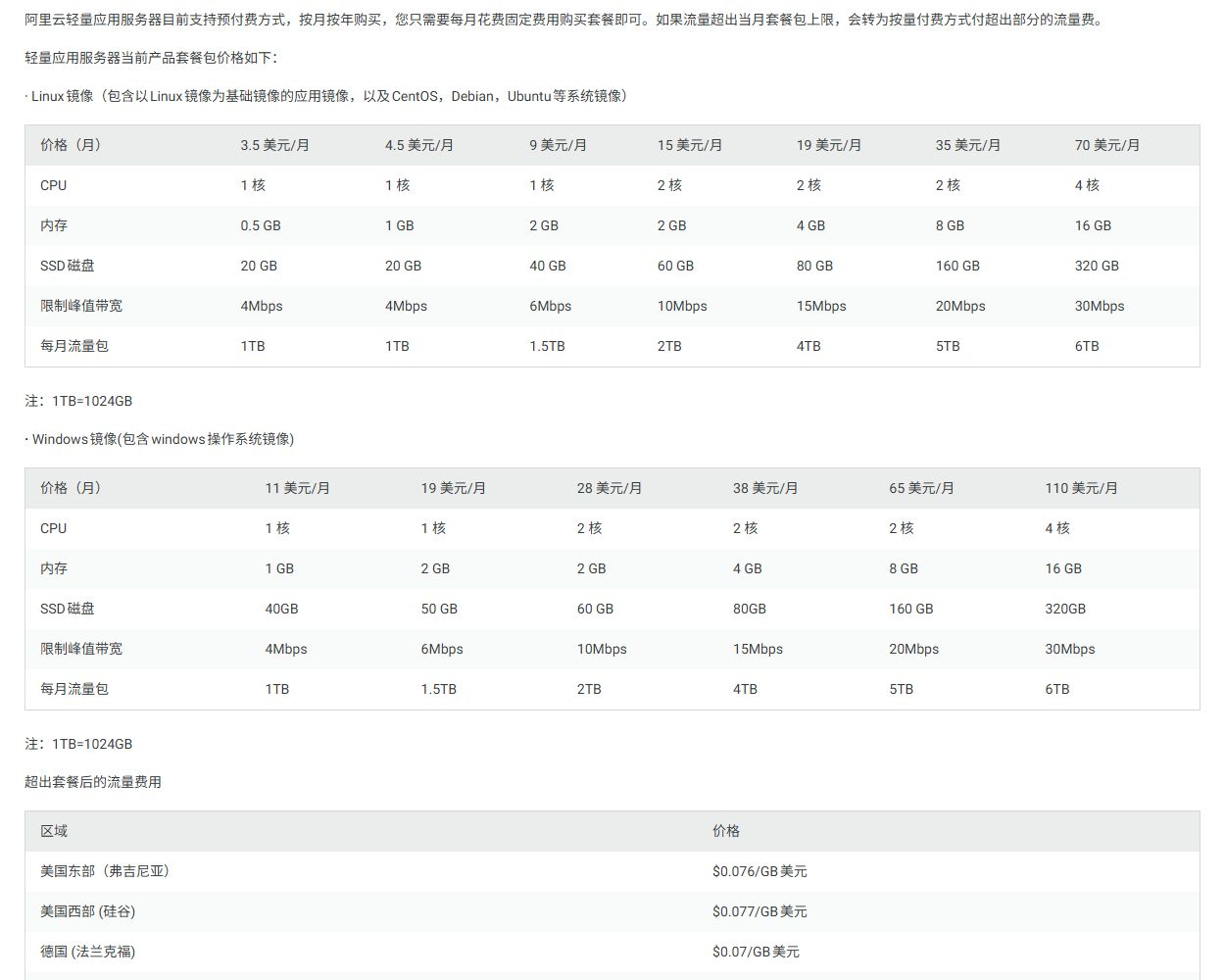Click the '超出套餐后的流量费用' heading
This screenshot has width=1225, height=980.
tap(93, 782)
